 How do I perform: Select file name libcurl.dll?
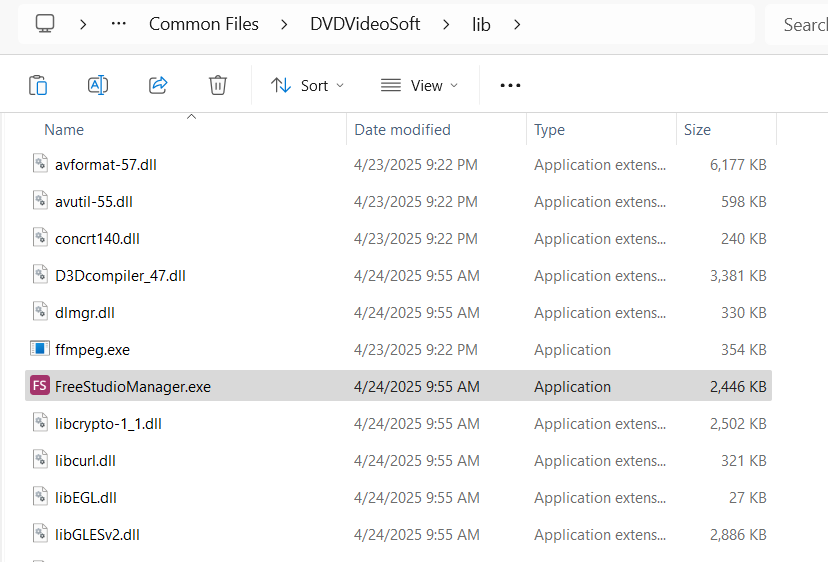(x=85, y=461)
